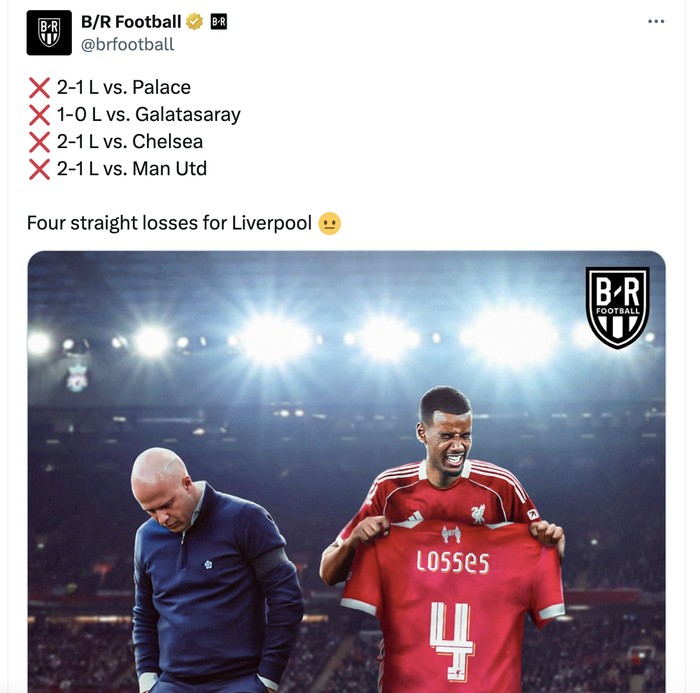Screen dimensions: 700x693
Task: Click the 'Four straight losses for Liverpool' text
Action: click(x=169, y=223)
